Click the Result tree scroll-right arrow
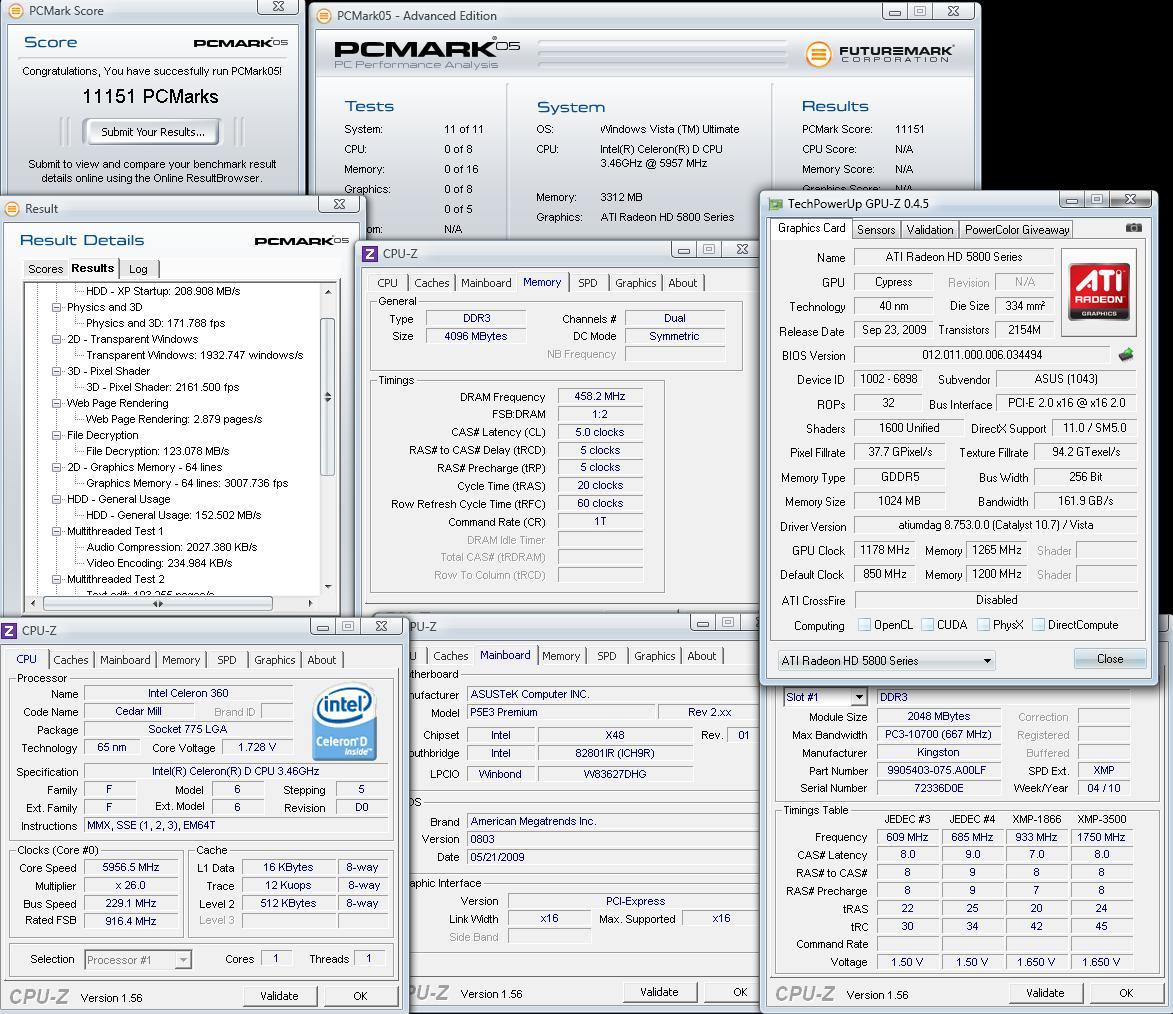 tap(310, 603)
